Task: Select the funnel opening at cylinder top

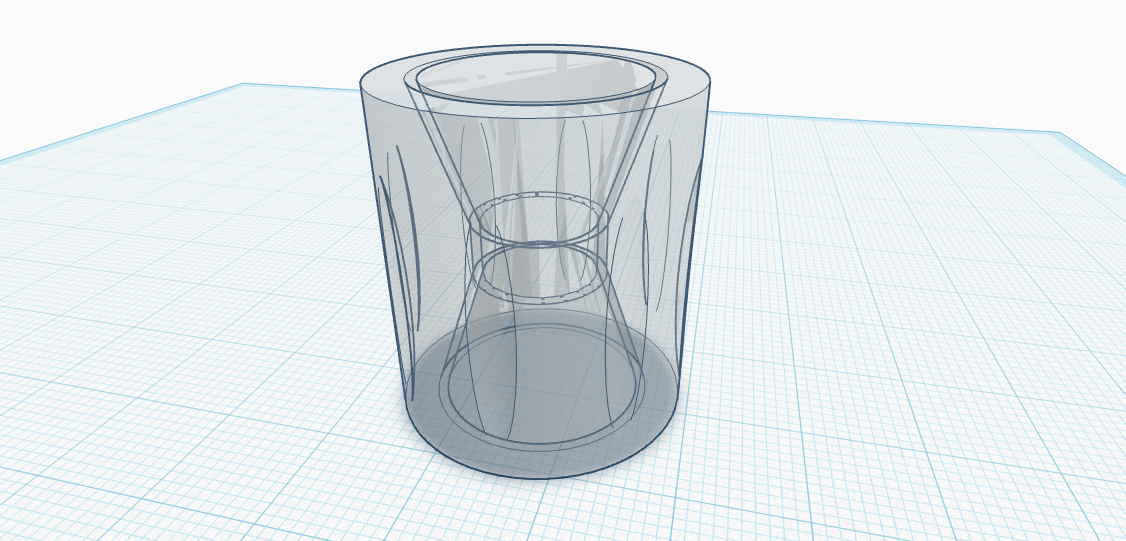Action: tap(536, 78)
